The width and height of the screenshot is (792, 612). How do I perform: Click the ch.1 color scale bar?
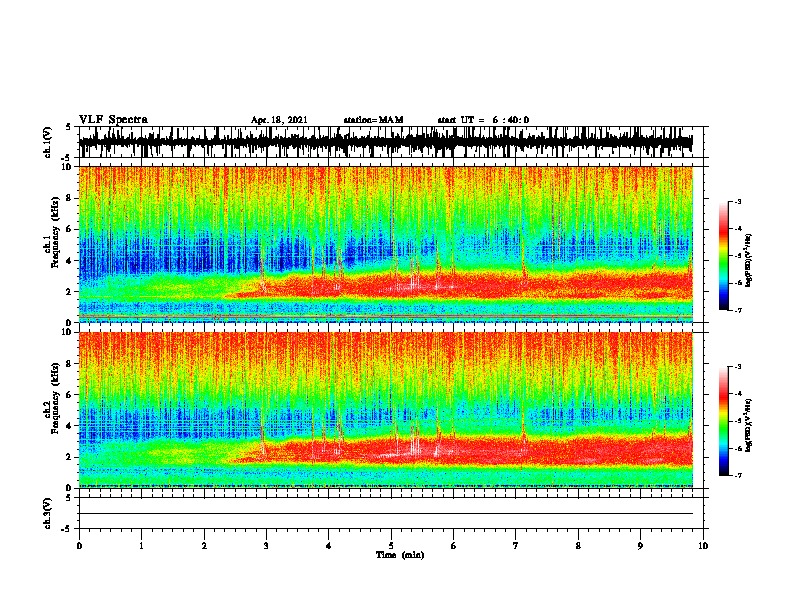pos(723,256)
